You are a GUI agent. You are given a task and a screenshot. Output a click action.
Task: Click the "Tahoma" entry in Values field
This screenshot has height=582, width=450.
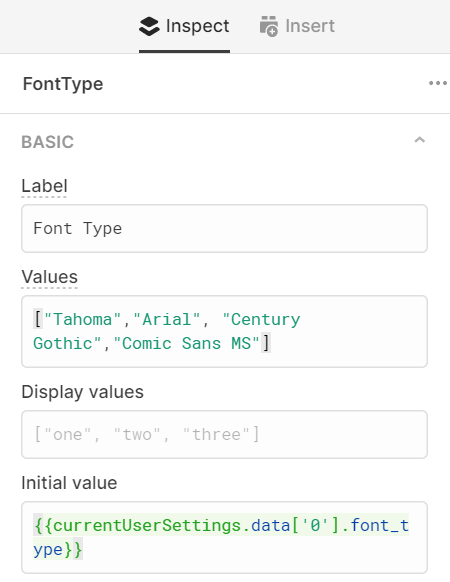coord(83,320)
